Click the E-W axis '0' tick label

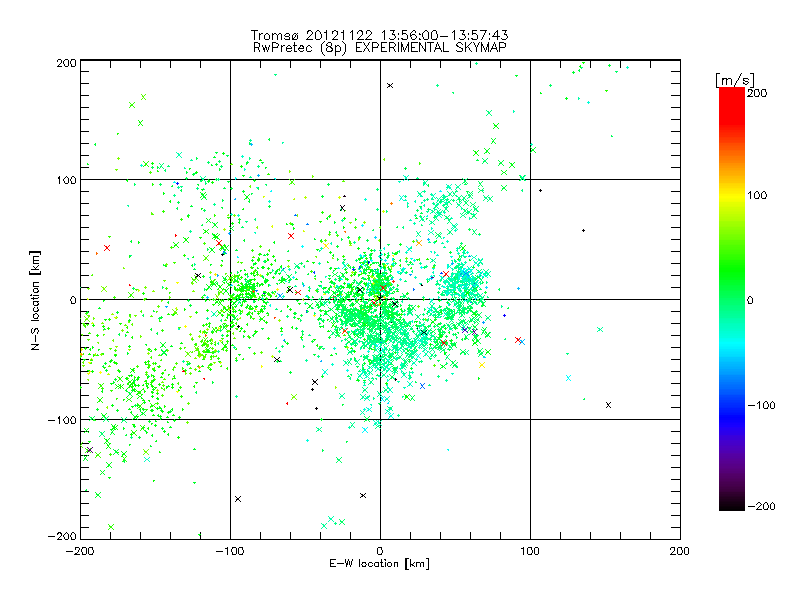tap(380, 552)
